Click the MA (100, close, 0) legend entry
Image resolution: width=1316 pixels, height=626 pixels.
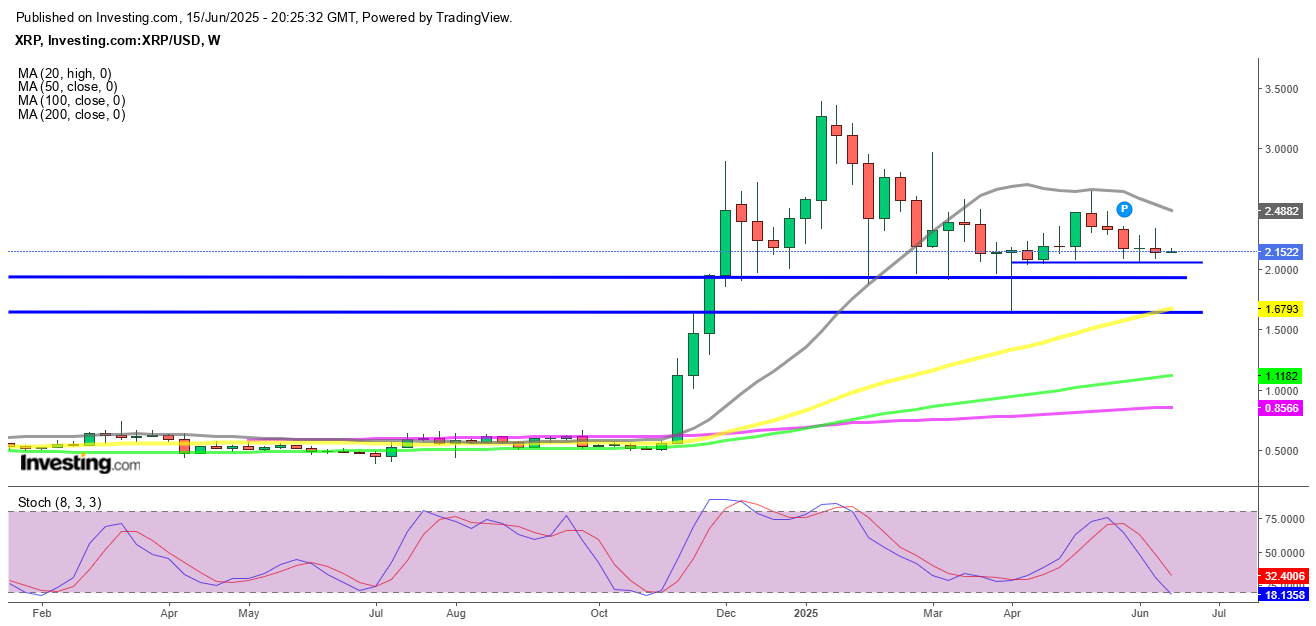point(71,101)
